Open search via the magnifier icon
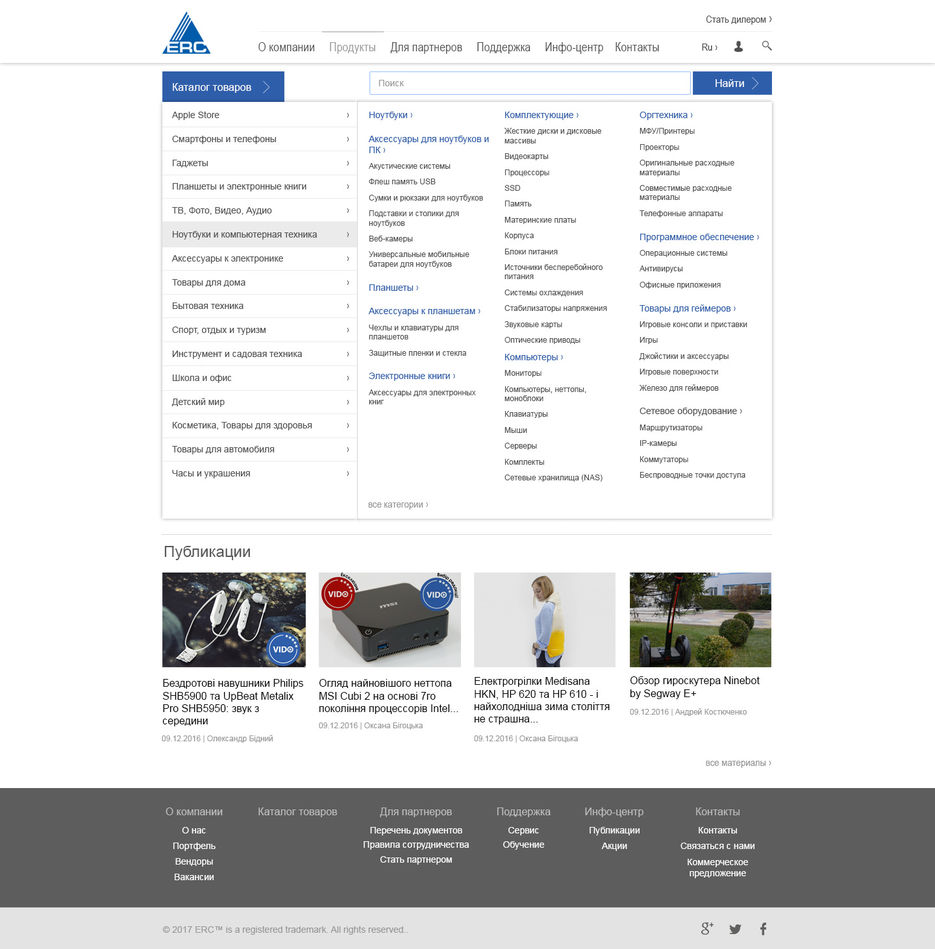Viewport: 935px width, 949px height. coord(766,46)
